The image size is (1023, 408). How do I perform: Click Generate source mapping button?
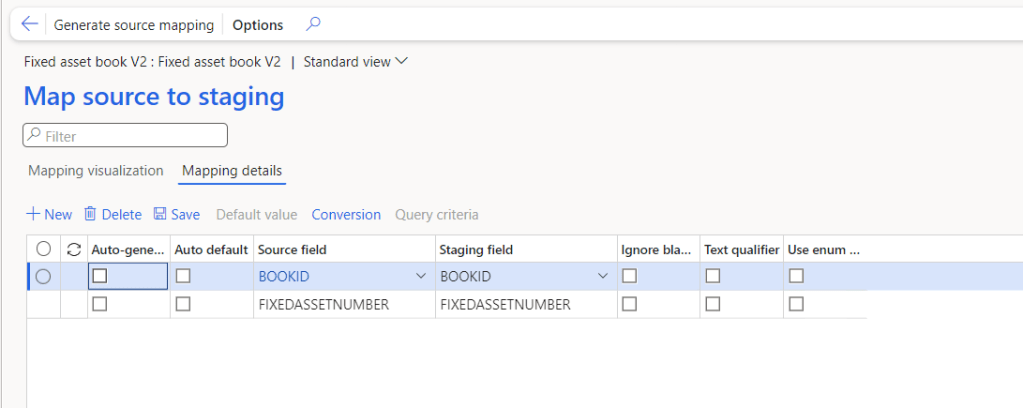133,25
